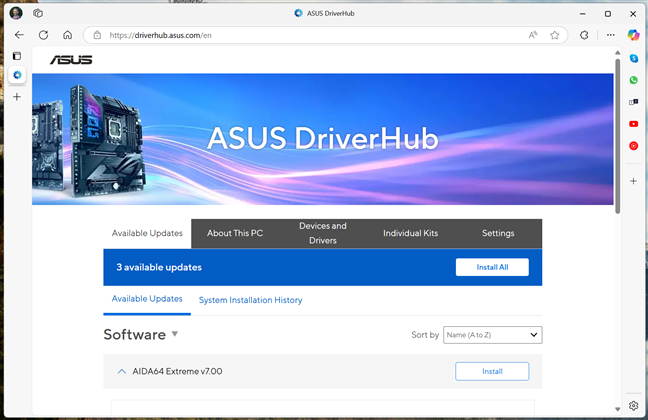Screen dimensions: 648x420
Task: Open WhatsApp in the sidebar
Action: point(633,80)
